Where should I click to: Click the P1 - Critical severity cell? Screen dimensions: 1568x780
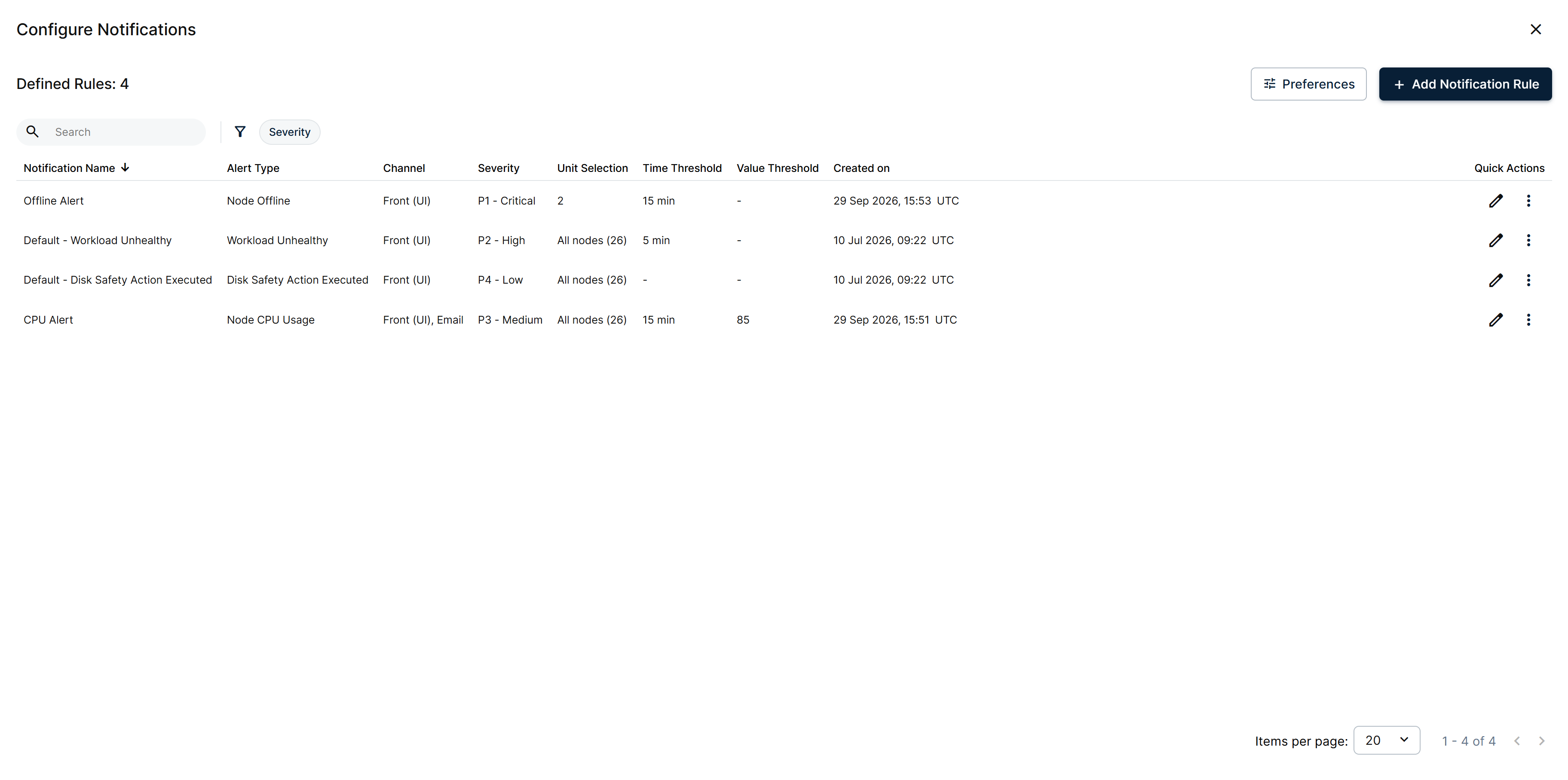pos(506,201)
